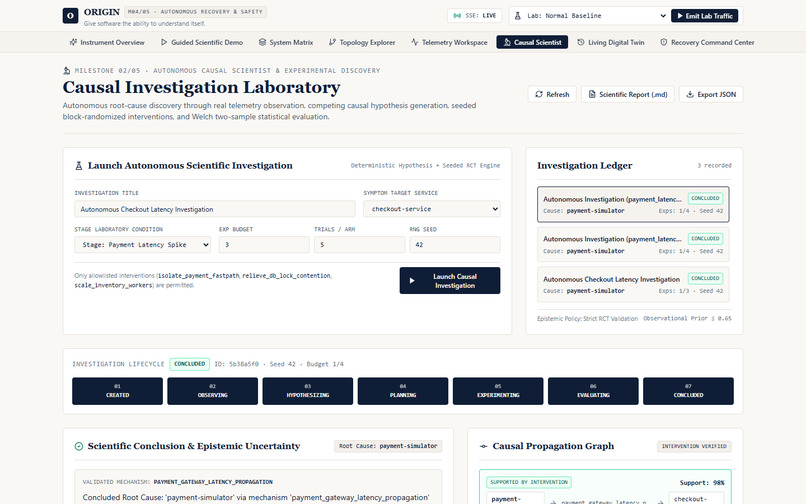Click the play icon in Launch Causal Investigation

point(412,281)
